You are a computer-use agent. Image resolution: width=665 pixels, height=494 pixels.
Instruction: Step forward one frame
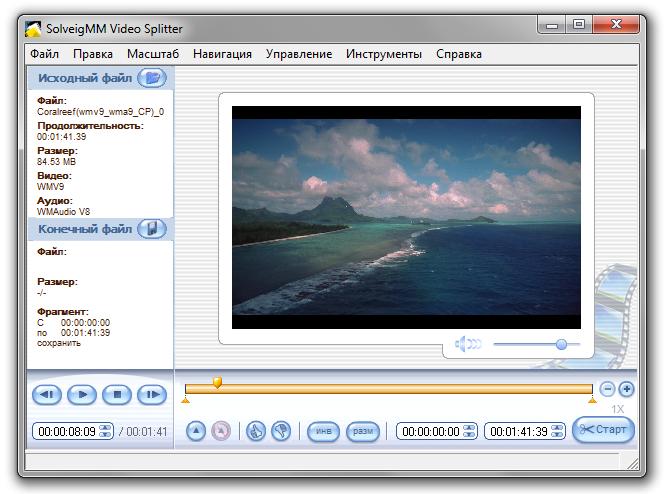pyautogui.click(x=152, y=395)
